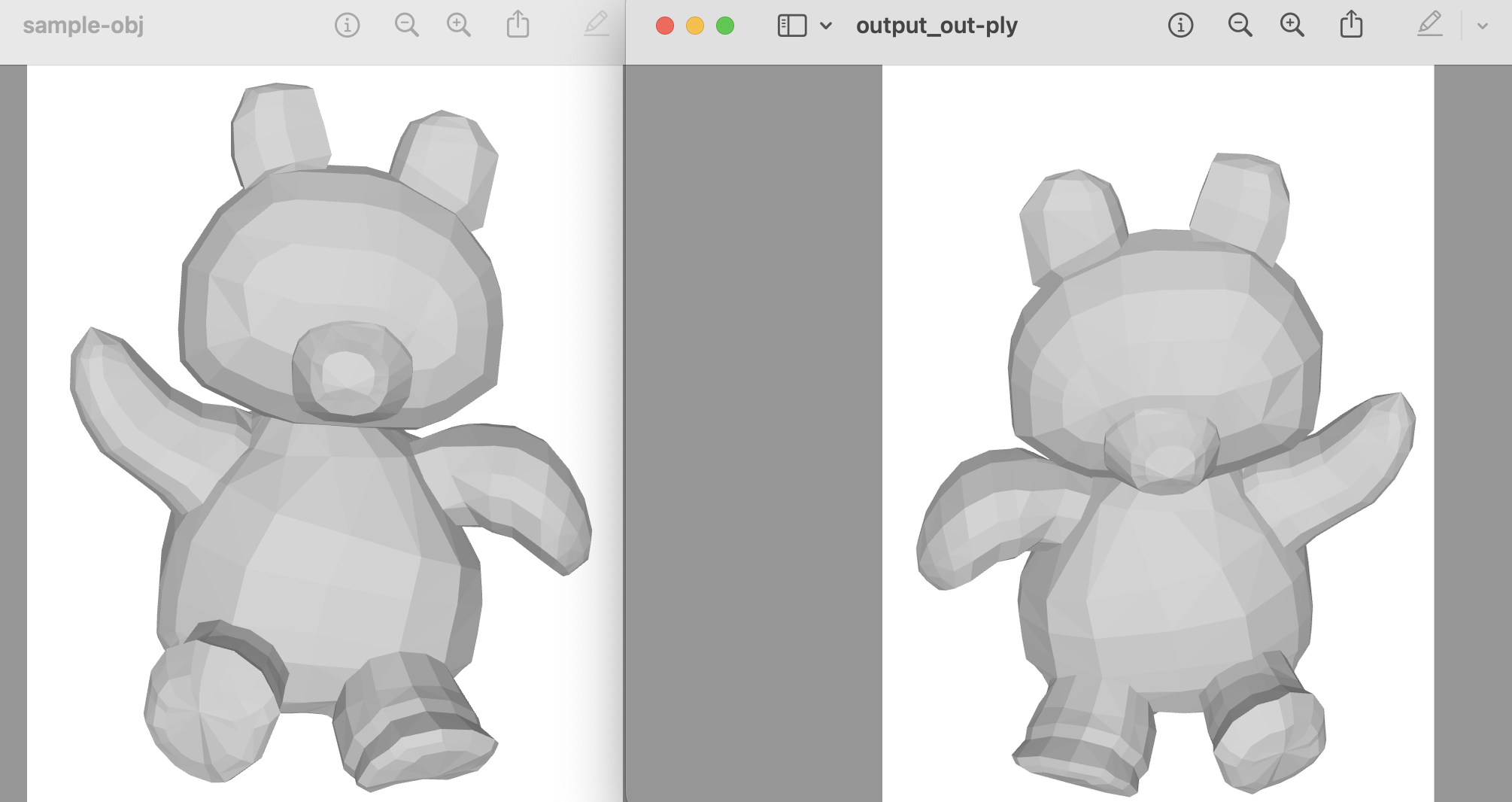Enable markup pencil in sample-obj window
This screenshot has width=1512, height=802.
597,25
